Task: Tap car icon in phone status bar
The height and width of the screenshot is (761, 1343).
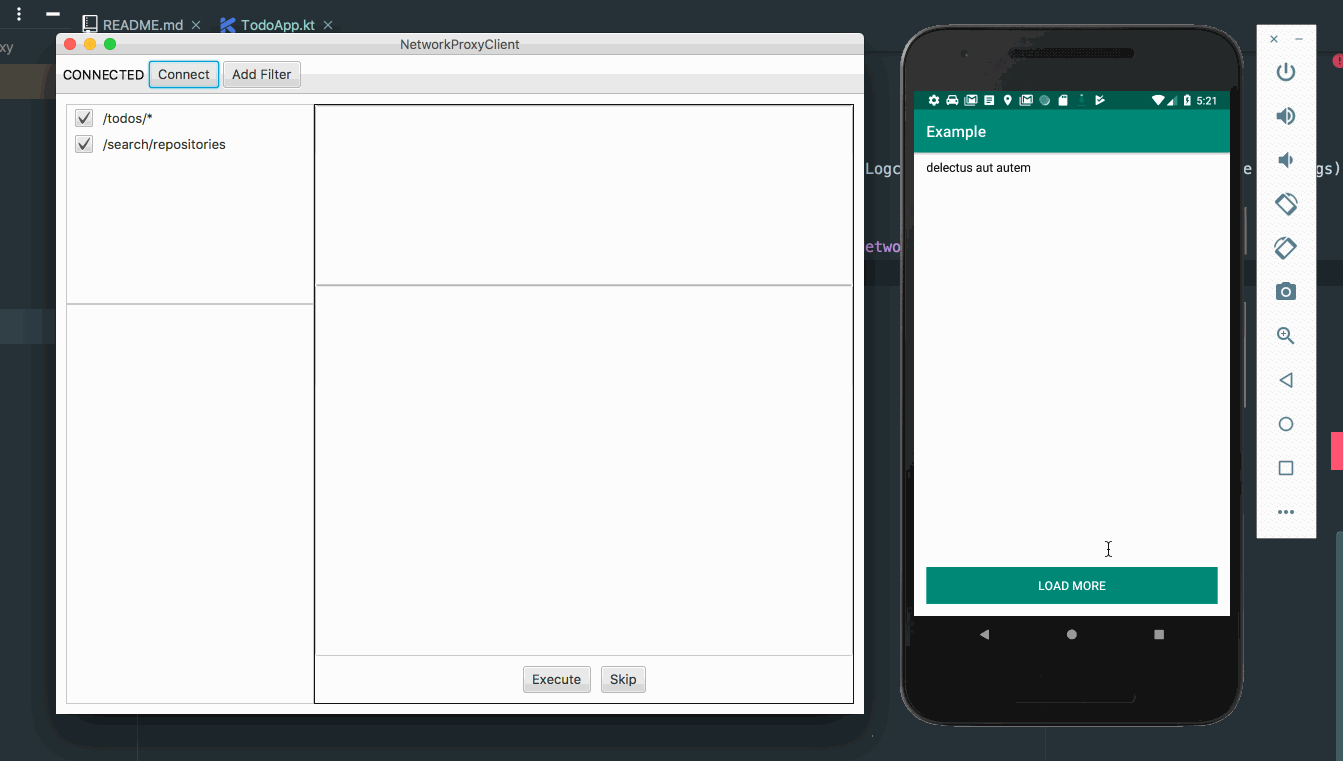Action: (952, 100)
